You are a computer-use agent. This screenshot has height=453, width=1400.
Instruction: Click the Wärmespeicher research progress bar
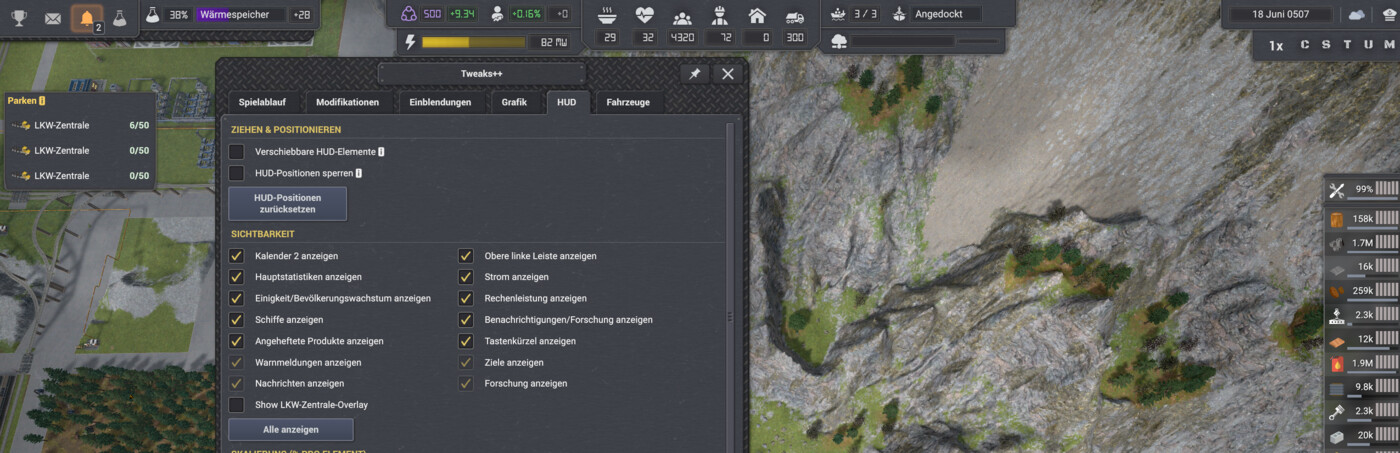(x=239, y=15)
